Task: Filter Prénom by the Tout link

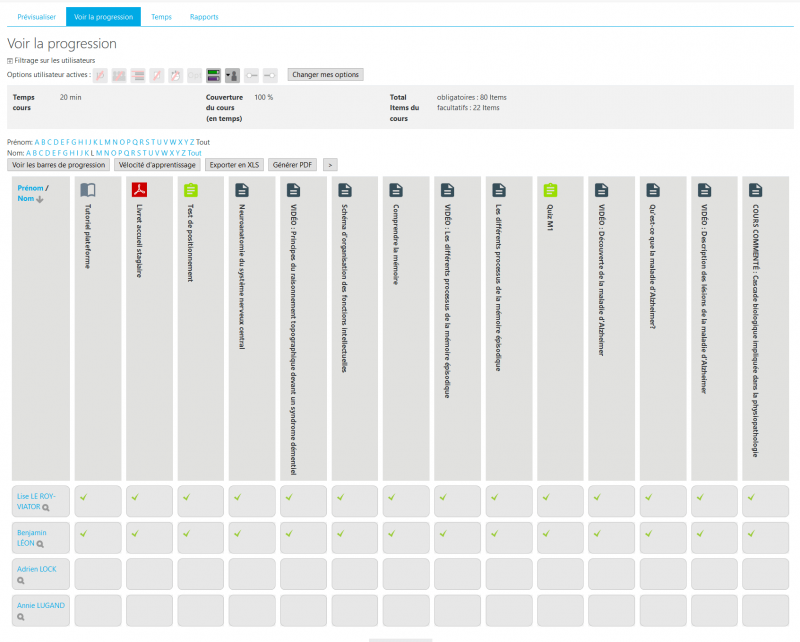Action: click(x=203, y=142)
